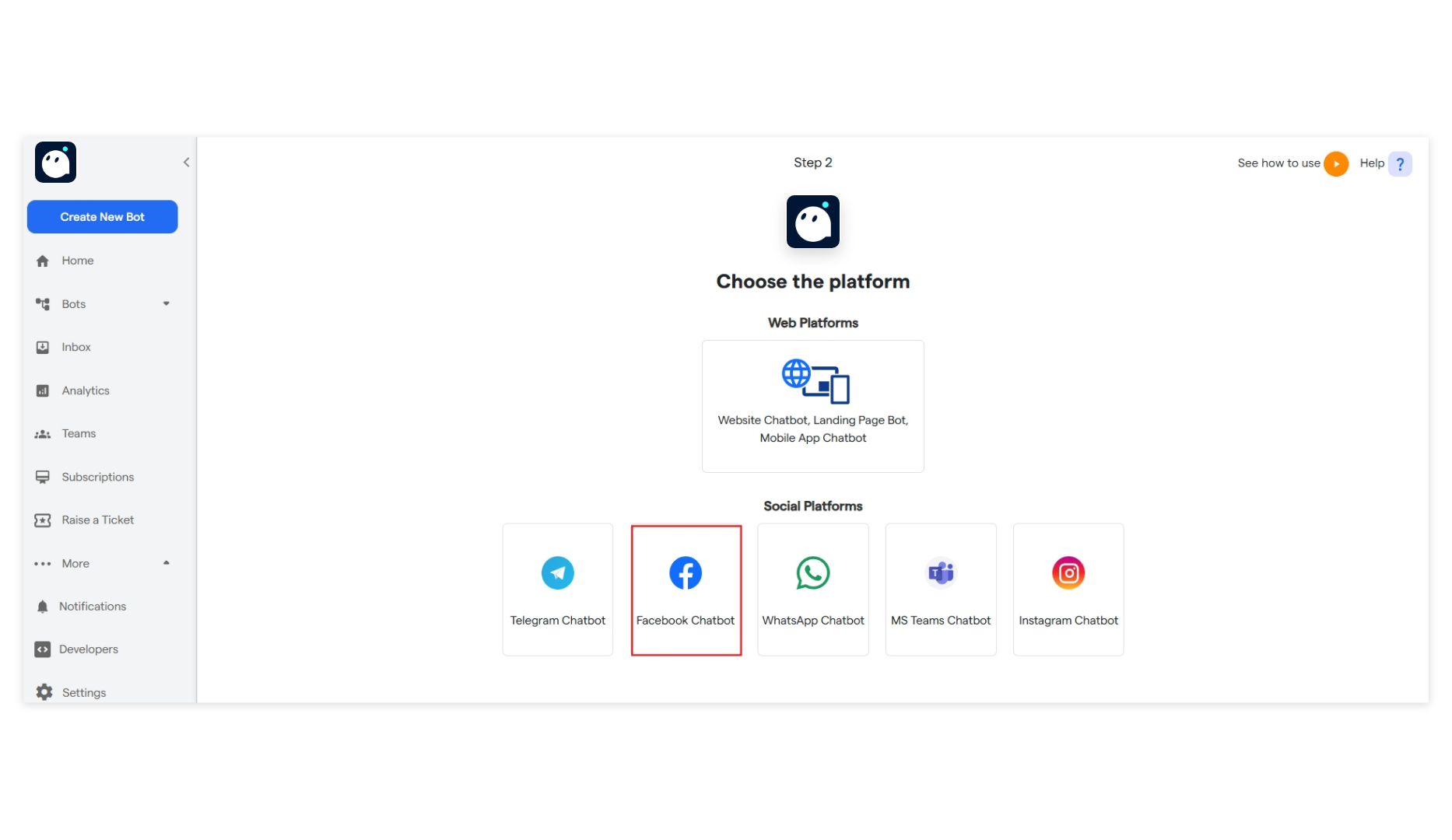This screenshot has height=840, width=1452.
Task: Open the Analytics section
Action: coord(85,390)
